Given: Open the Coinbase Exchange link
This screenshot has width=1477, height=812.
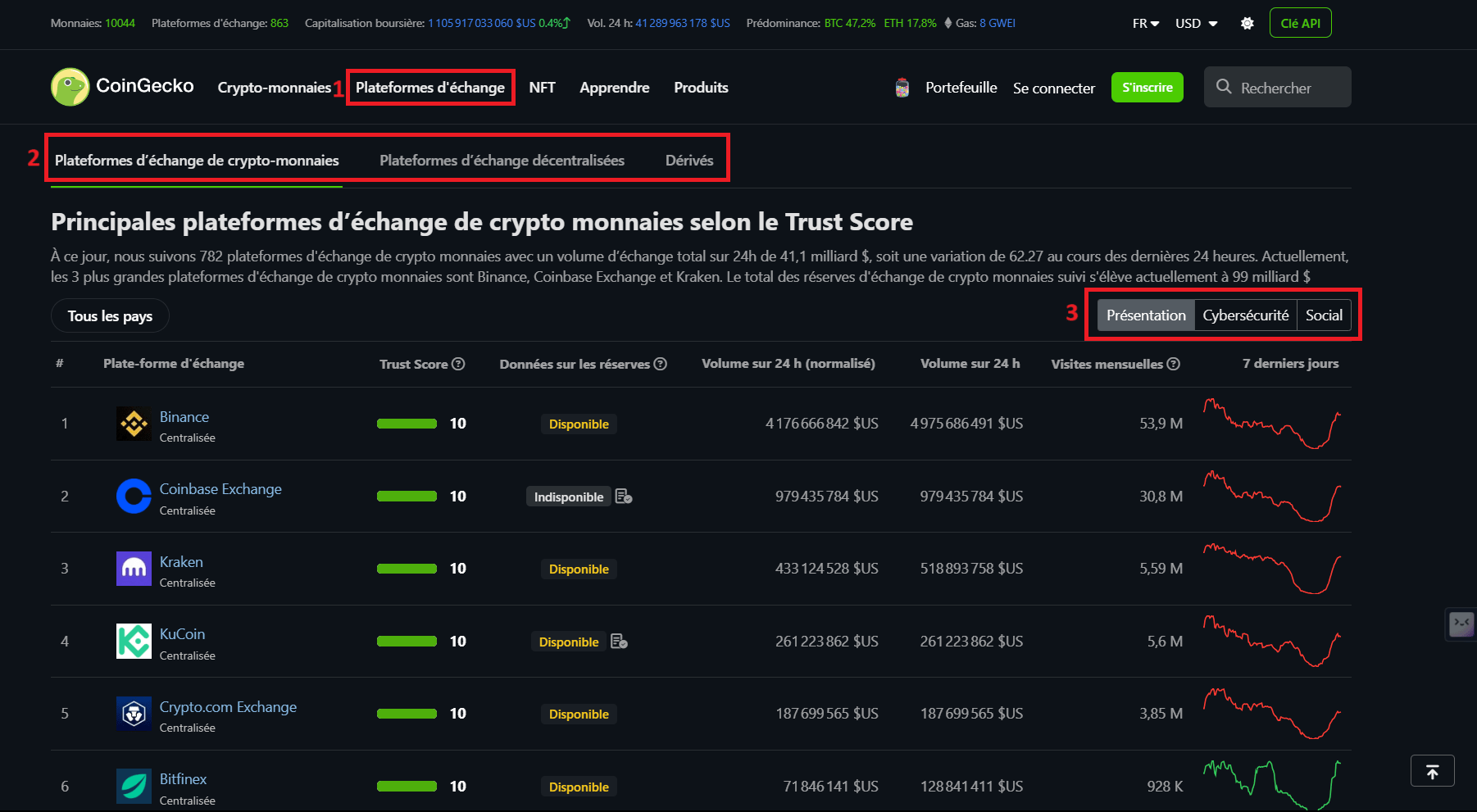Looking at the screenshot, I should pyautogui.click(x=220, y=489).
